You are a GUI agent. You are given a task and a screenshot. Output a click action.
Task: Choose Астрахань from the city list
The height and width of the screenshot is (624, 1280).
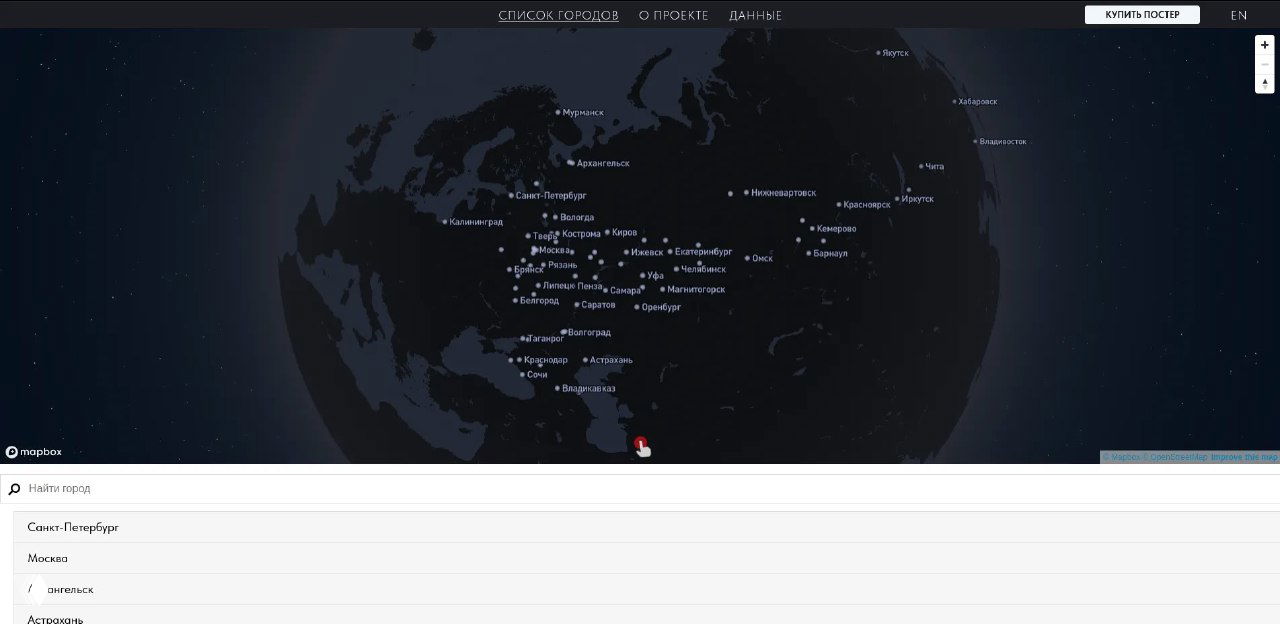click(x=55, y=618)
